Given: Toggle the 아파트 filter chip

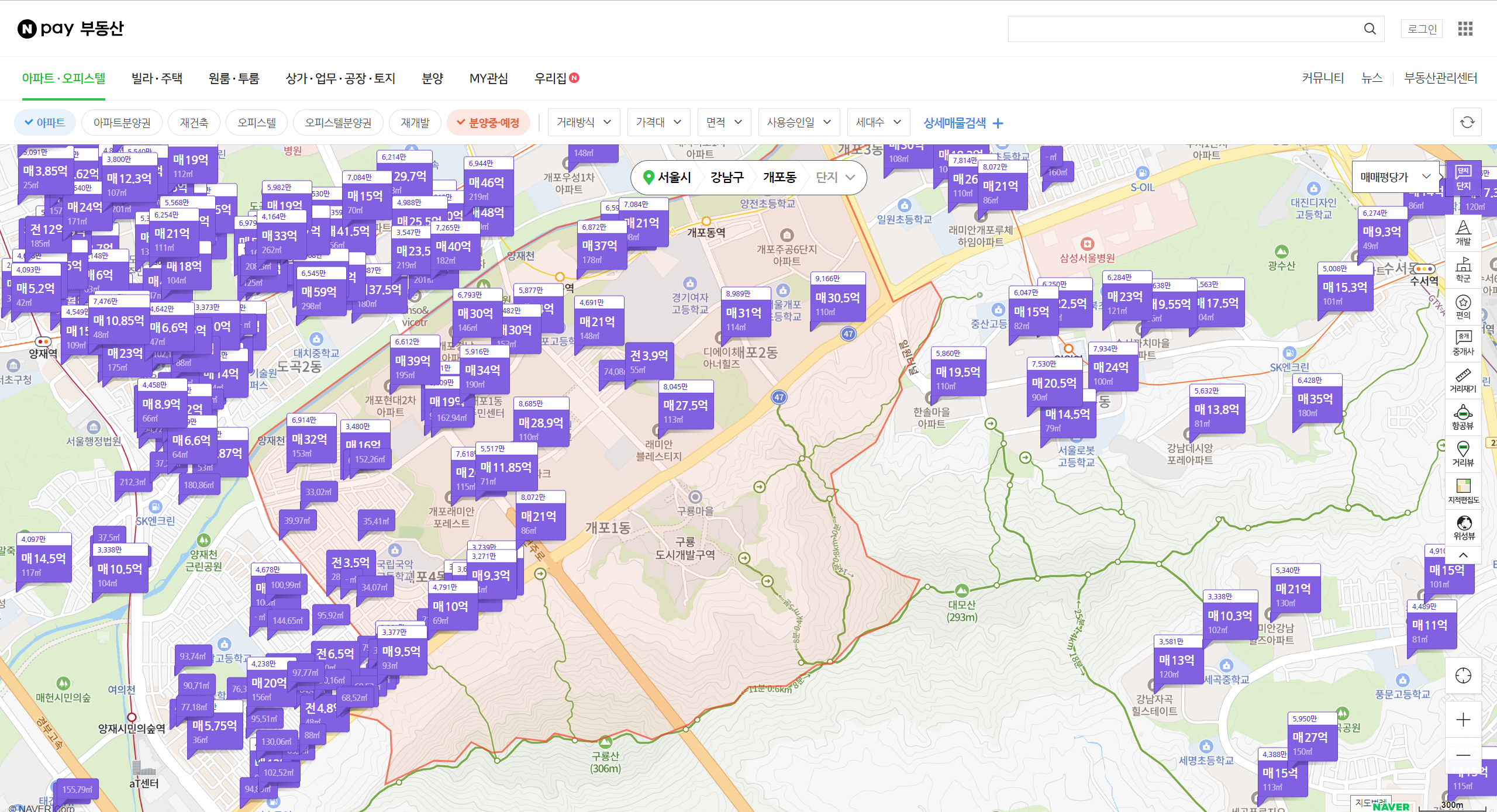Looking at the screenshot, I should [45, 123].
